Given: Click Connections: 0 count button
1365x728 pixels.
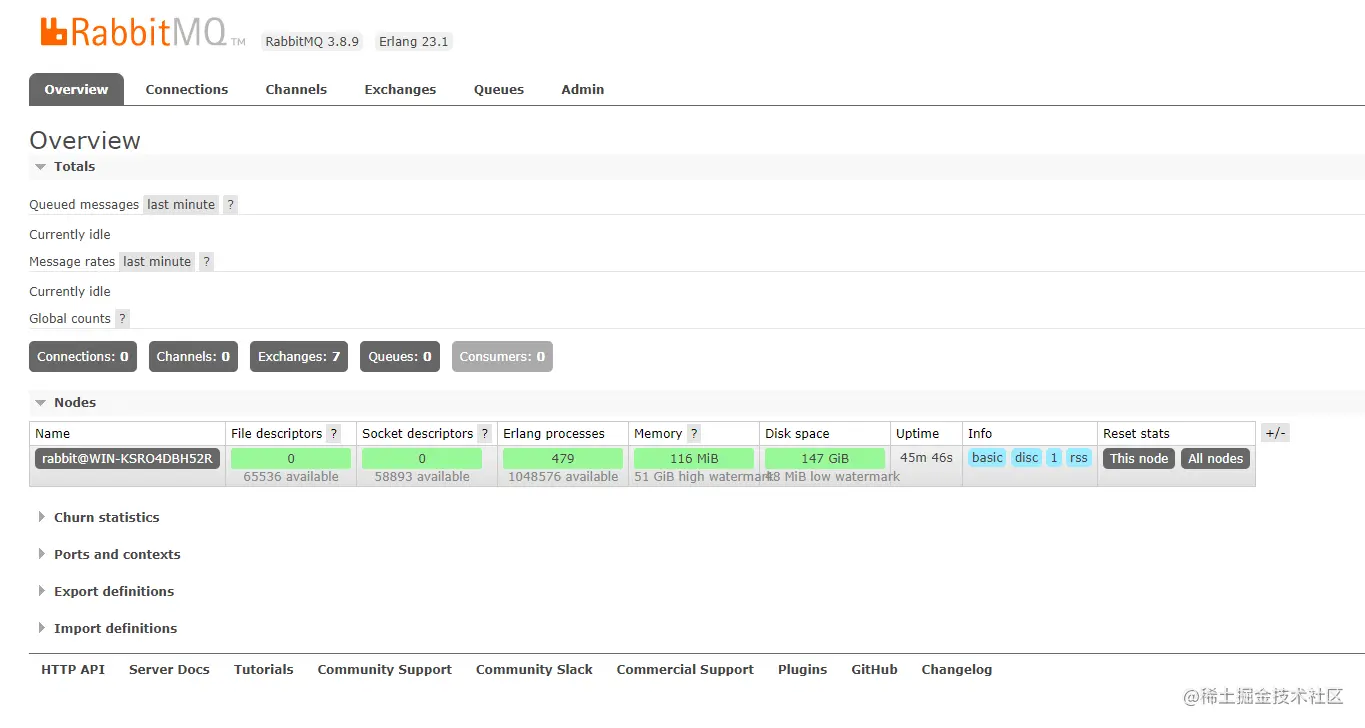Looking at the screenshot, I should click(x=83, y=357).
